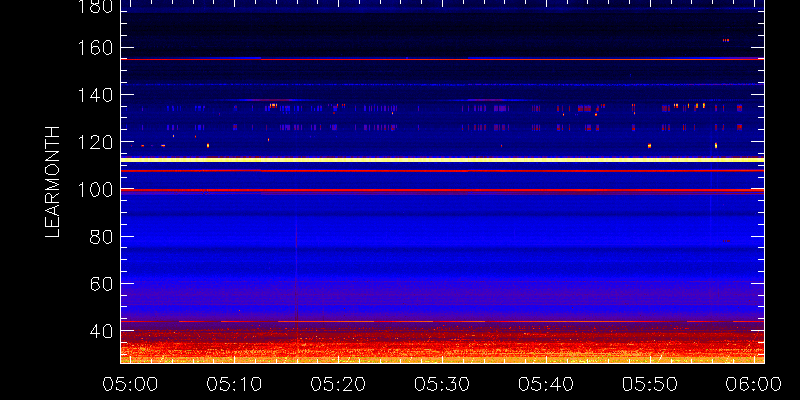Click the 40 frequency axis label
This screenshot has height=400, width=800.
tap(101, 331)
